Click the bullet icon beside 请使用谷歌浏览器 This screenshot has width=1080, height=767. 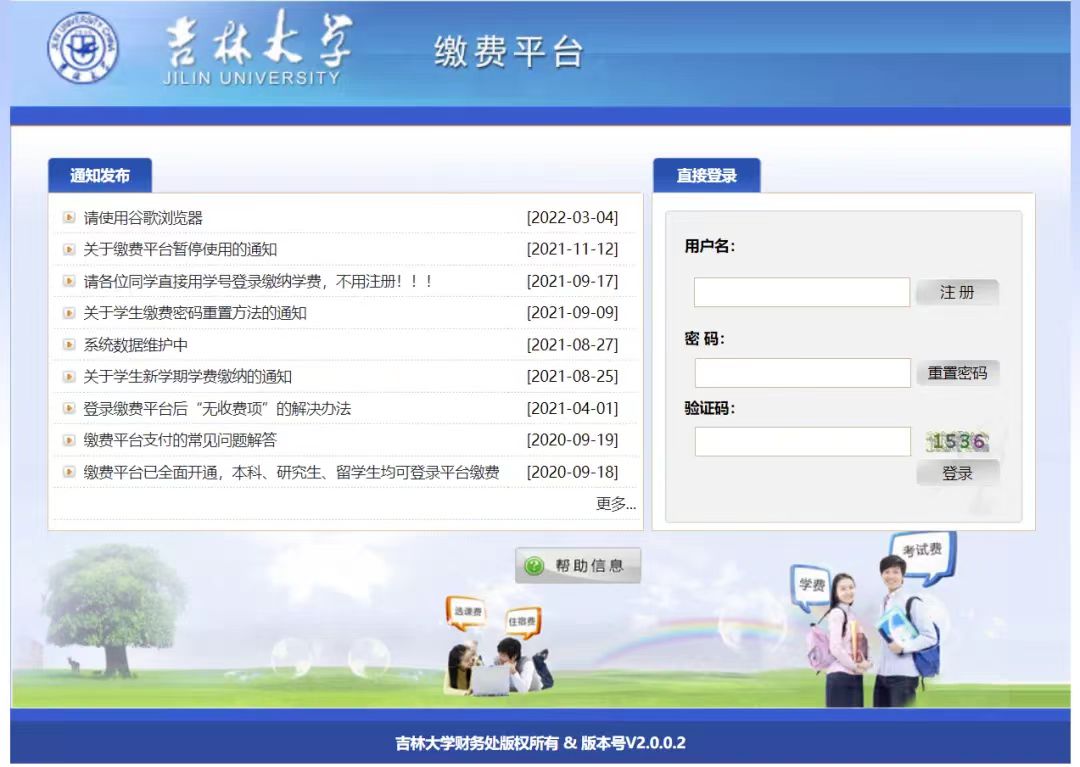69,217
